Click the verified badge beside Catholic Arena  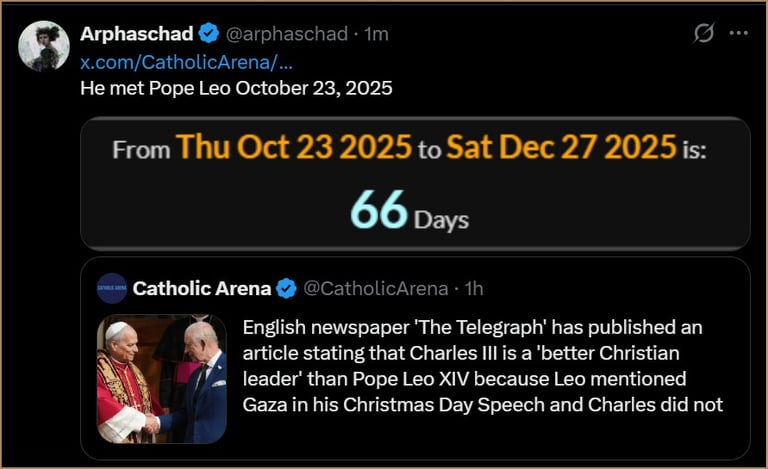[x=286, y=289]
